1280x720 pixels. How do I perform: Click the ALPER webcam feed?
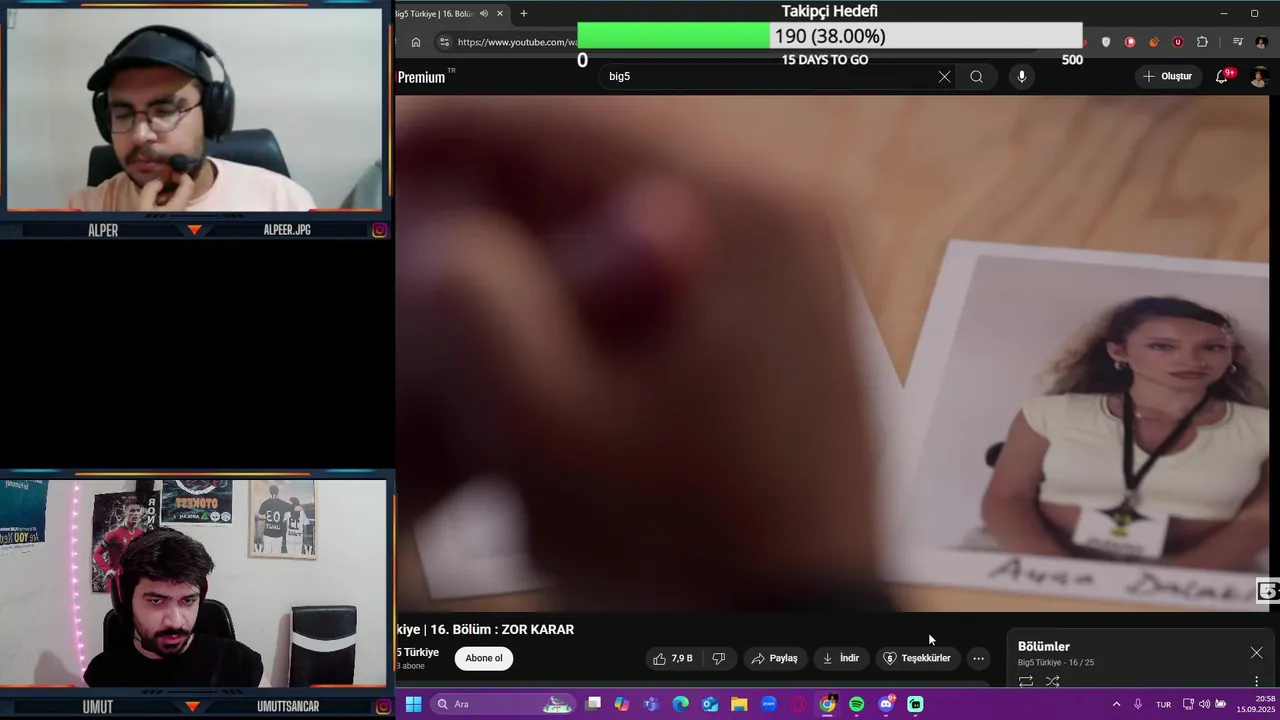194,110
